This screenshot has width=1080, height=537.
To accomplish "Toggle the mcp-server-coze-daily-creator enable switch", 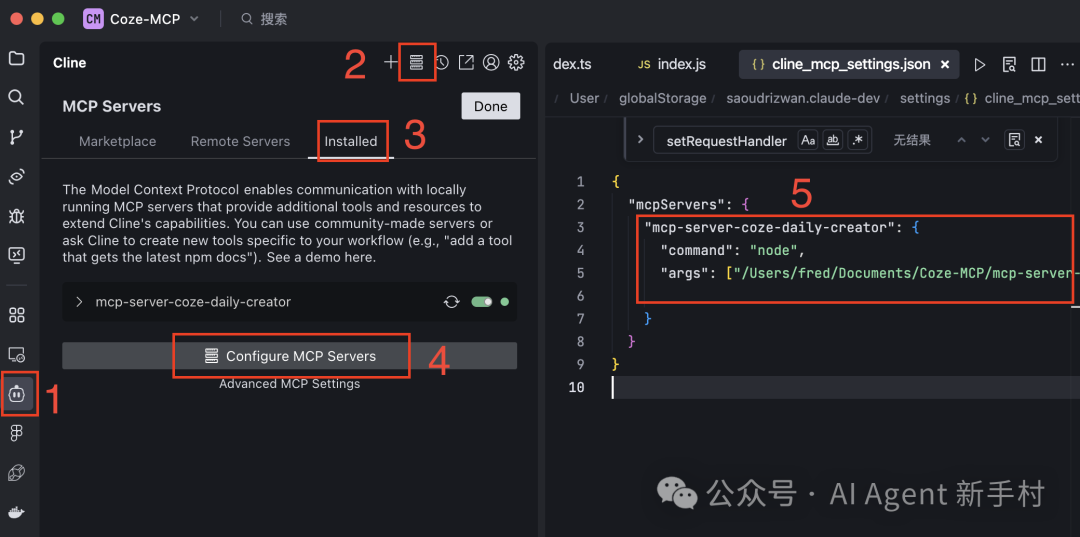I will 481,302.
